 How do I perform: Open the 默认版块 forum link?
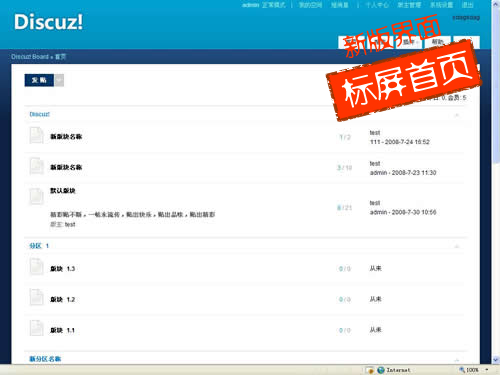[x=63, y=191]
